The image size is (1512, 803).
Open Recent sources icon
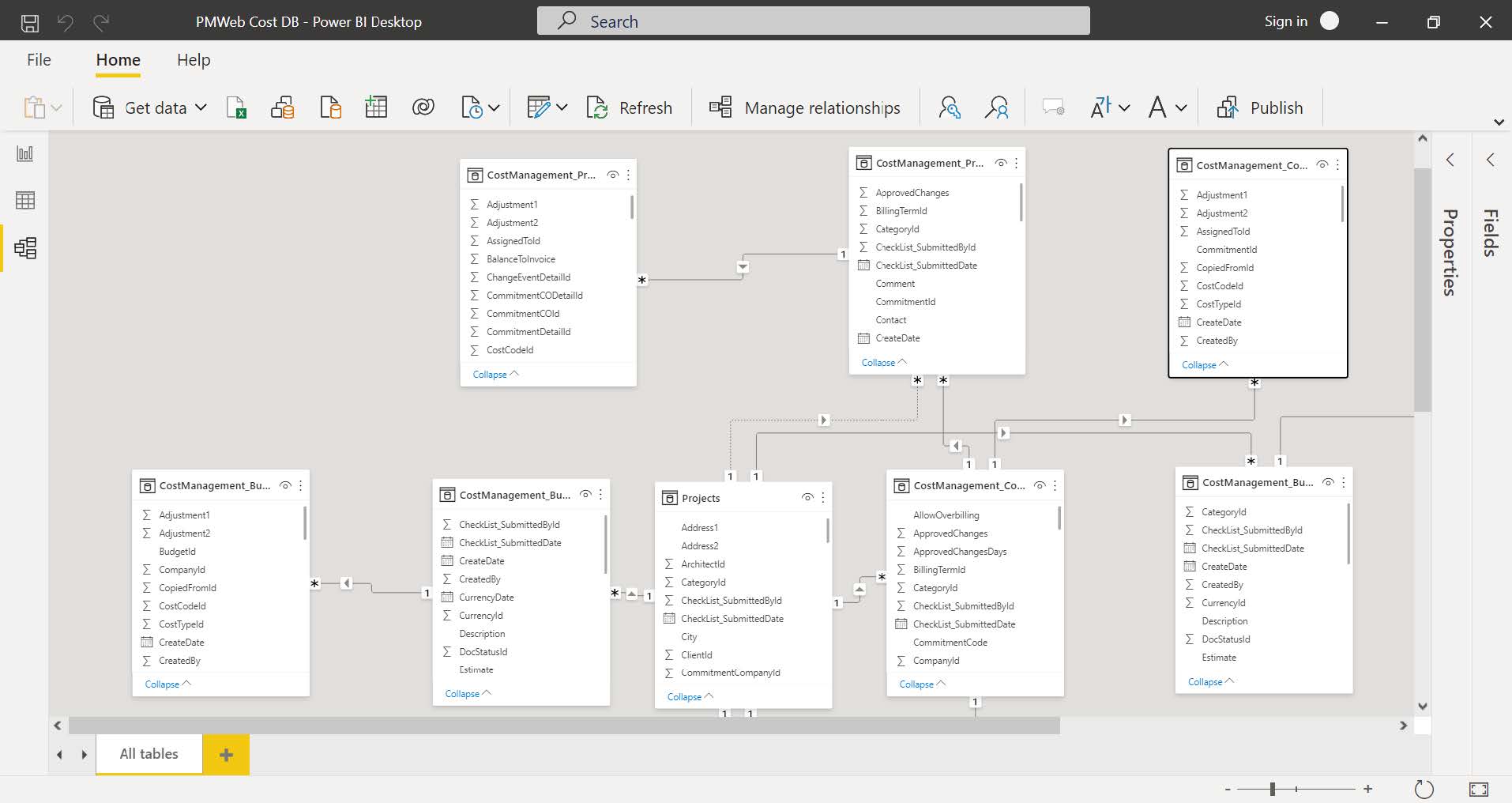(472, 107)
